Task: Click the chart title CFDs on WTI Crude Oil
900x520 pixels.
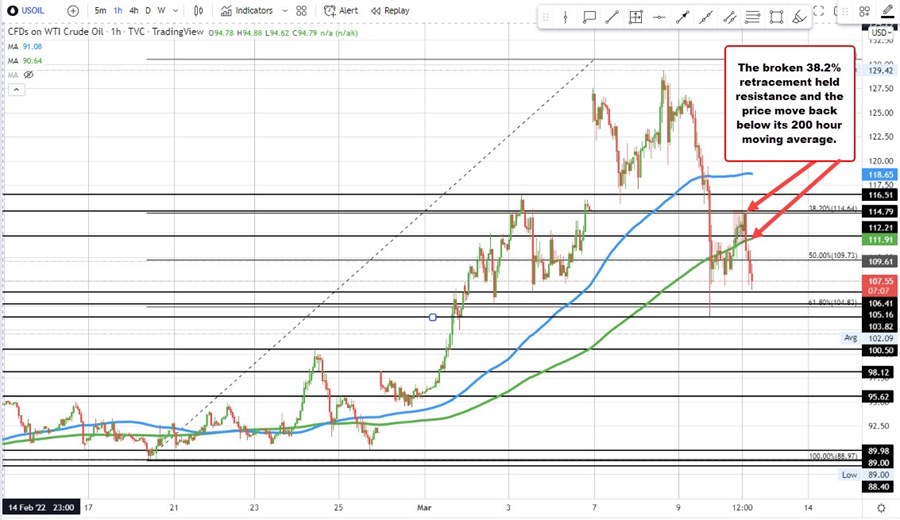Action: (x=56, y=32)
